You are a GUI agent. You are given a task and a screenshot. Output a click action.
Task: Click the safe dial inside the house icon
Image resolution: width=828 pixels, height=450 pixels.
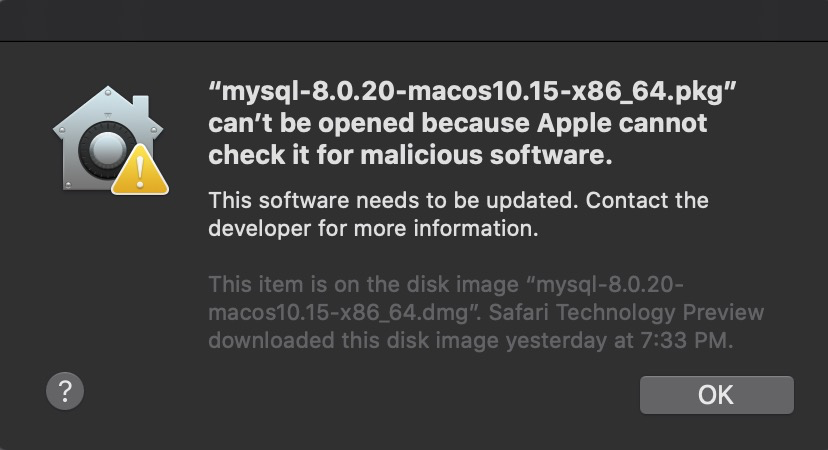click(105, 149)
